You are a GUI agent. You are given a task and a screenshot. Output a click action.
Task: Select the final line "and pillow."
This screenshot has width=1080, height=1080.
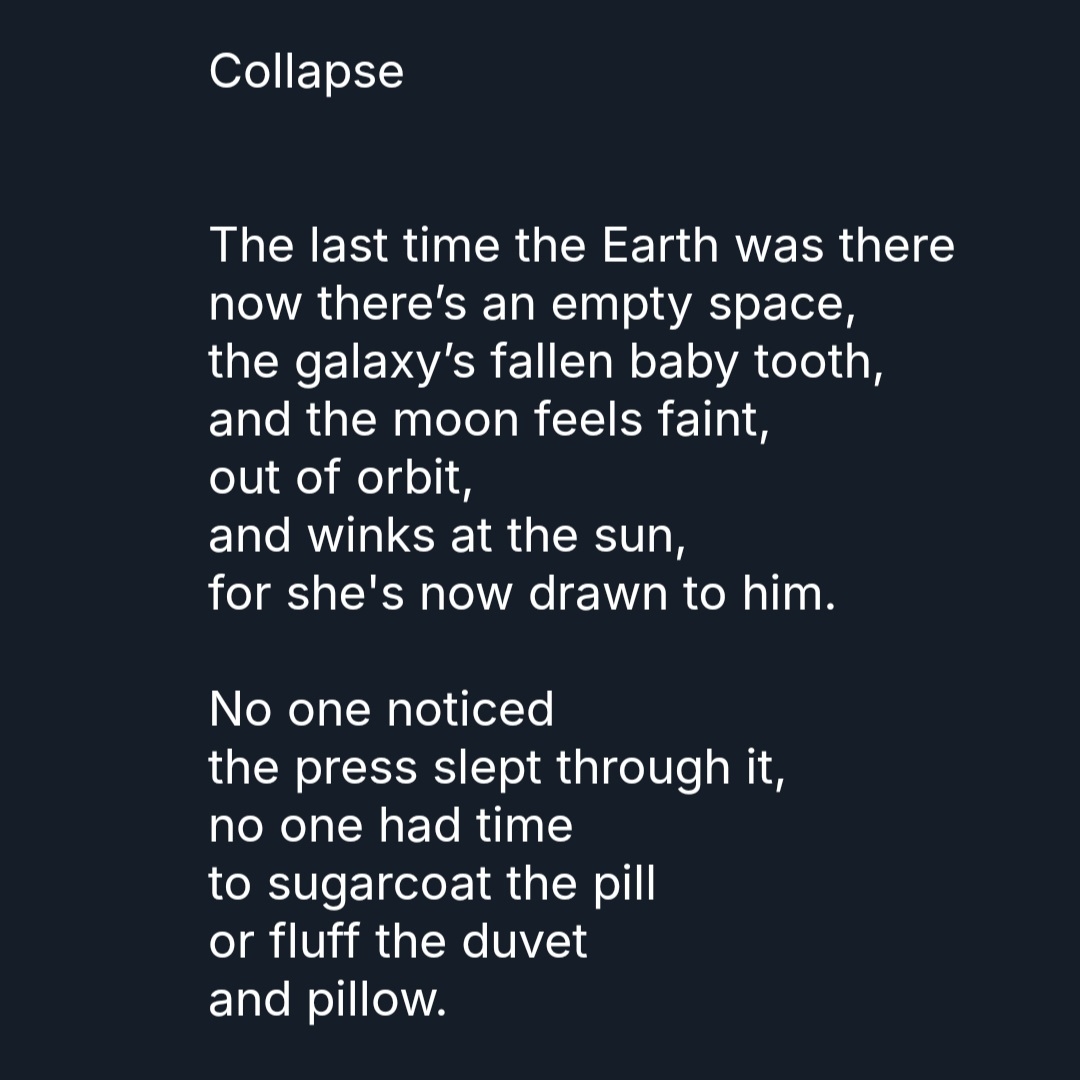(326, 1000)
